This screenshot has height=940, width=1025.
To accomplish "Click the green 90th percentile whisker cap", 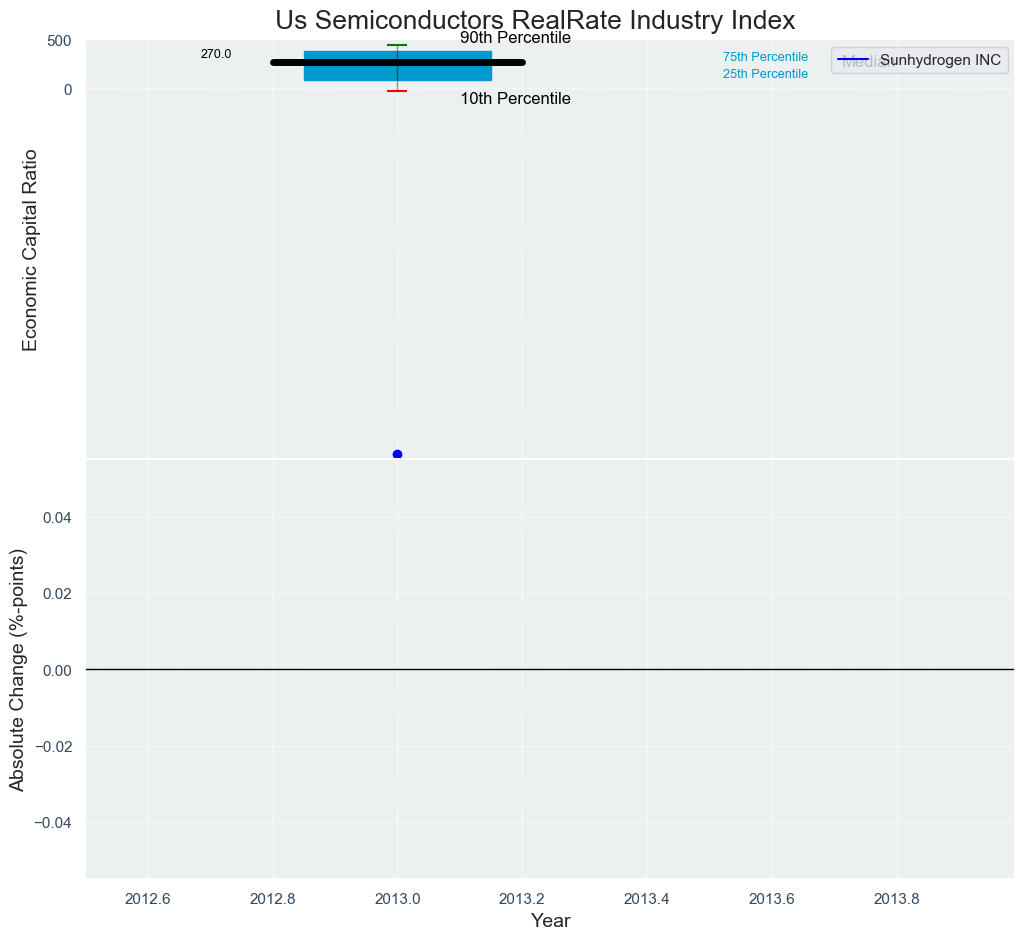I will point(397,45).
